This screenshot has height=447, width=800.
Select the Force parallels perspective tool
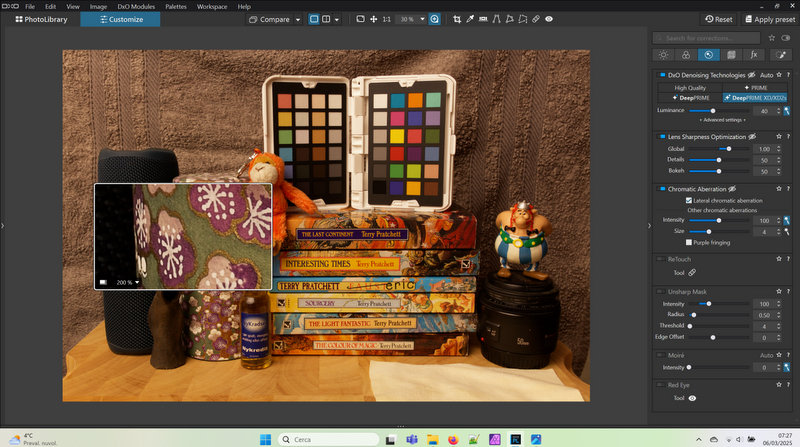pos(496,19)
